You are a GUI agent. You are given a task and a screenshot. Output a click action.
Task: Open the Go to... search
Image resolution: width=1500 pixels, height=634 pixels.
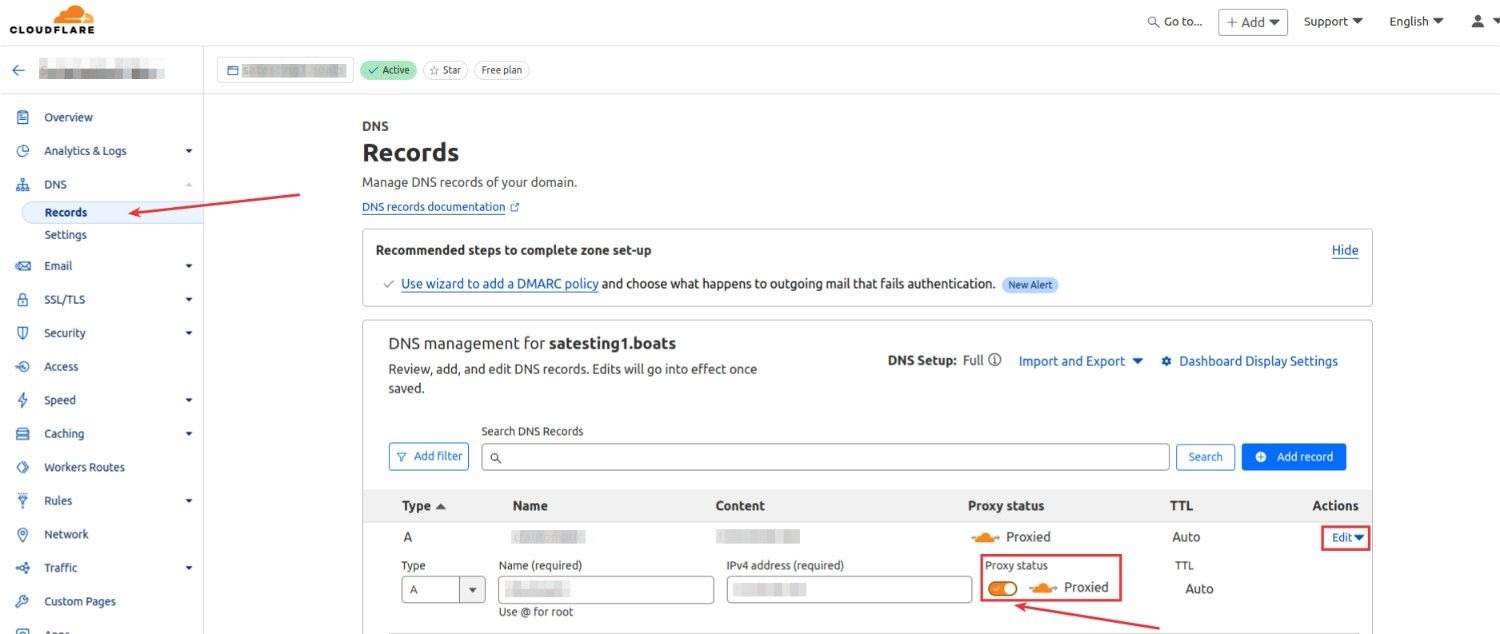(1175, 20)
